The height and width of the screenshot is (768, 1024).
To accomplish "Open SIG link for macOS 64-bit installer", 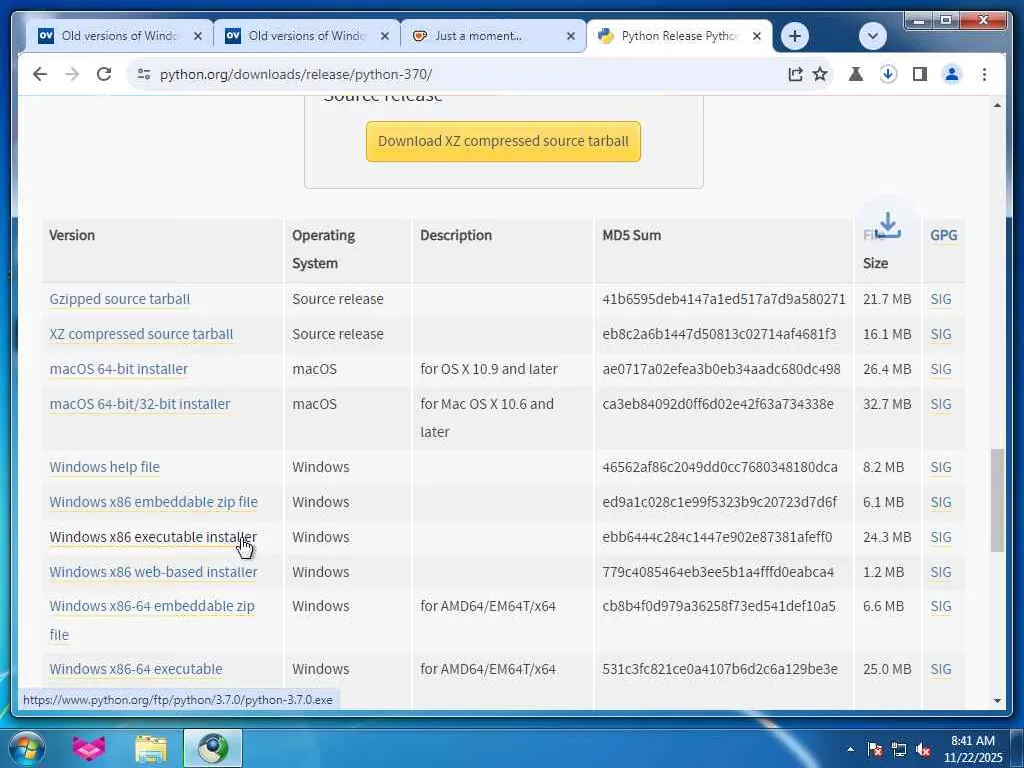I will 940,369.
